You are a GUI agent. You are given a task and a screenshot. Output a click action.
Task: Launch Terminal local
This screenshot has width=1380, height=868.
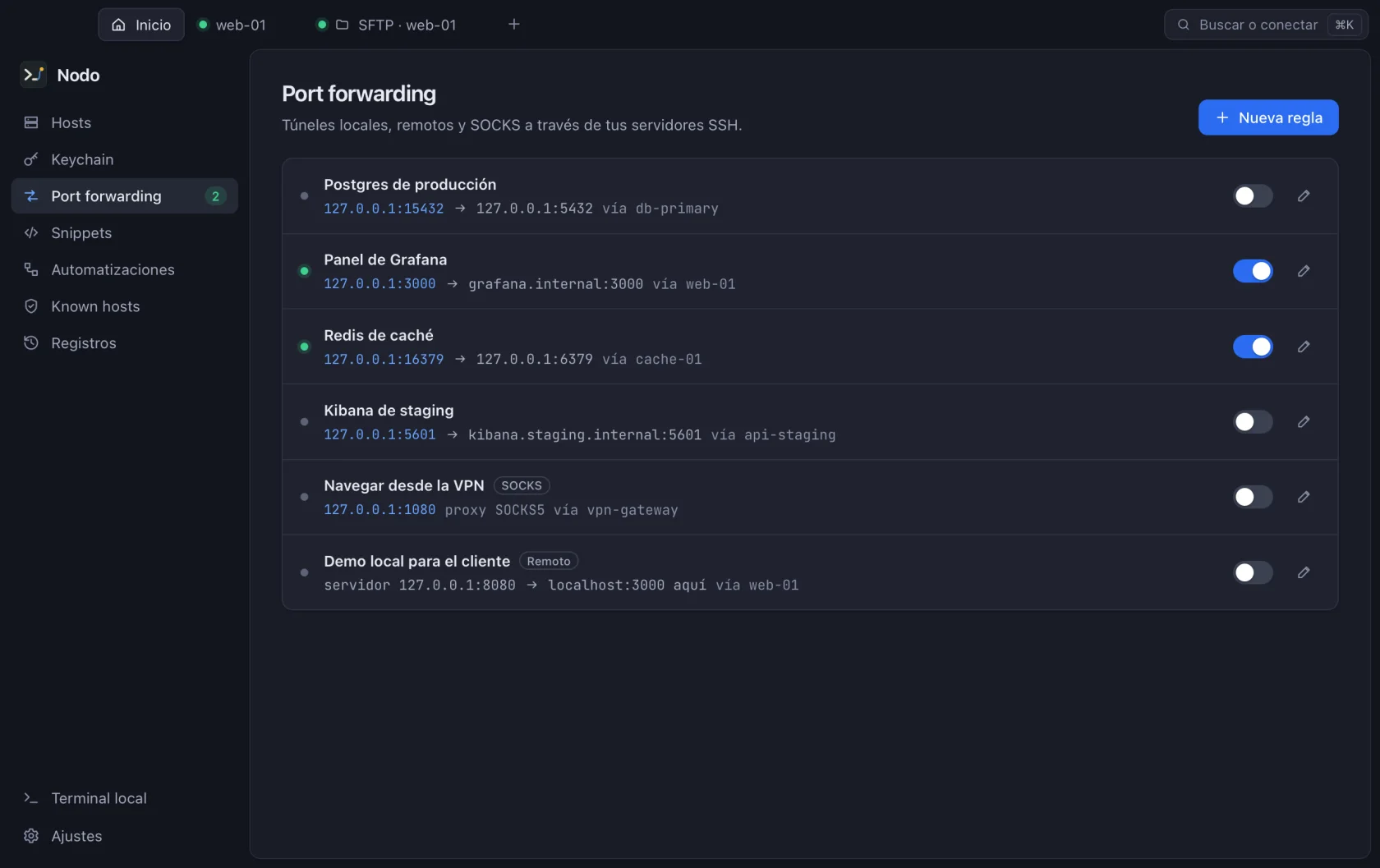coord(125,798)
